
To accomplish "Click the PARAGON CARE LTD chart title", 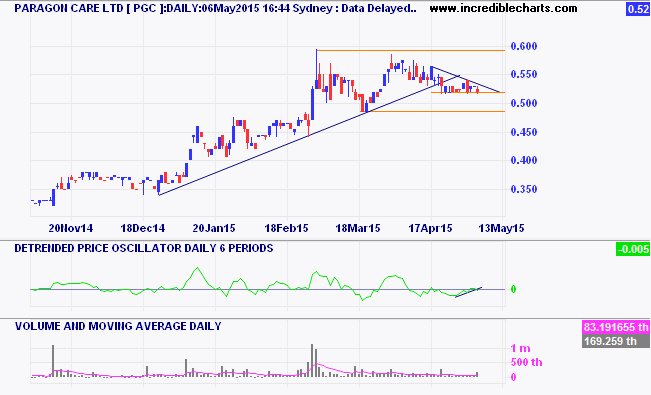I will tap(215, 8).
